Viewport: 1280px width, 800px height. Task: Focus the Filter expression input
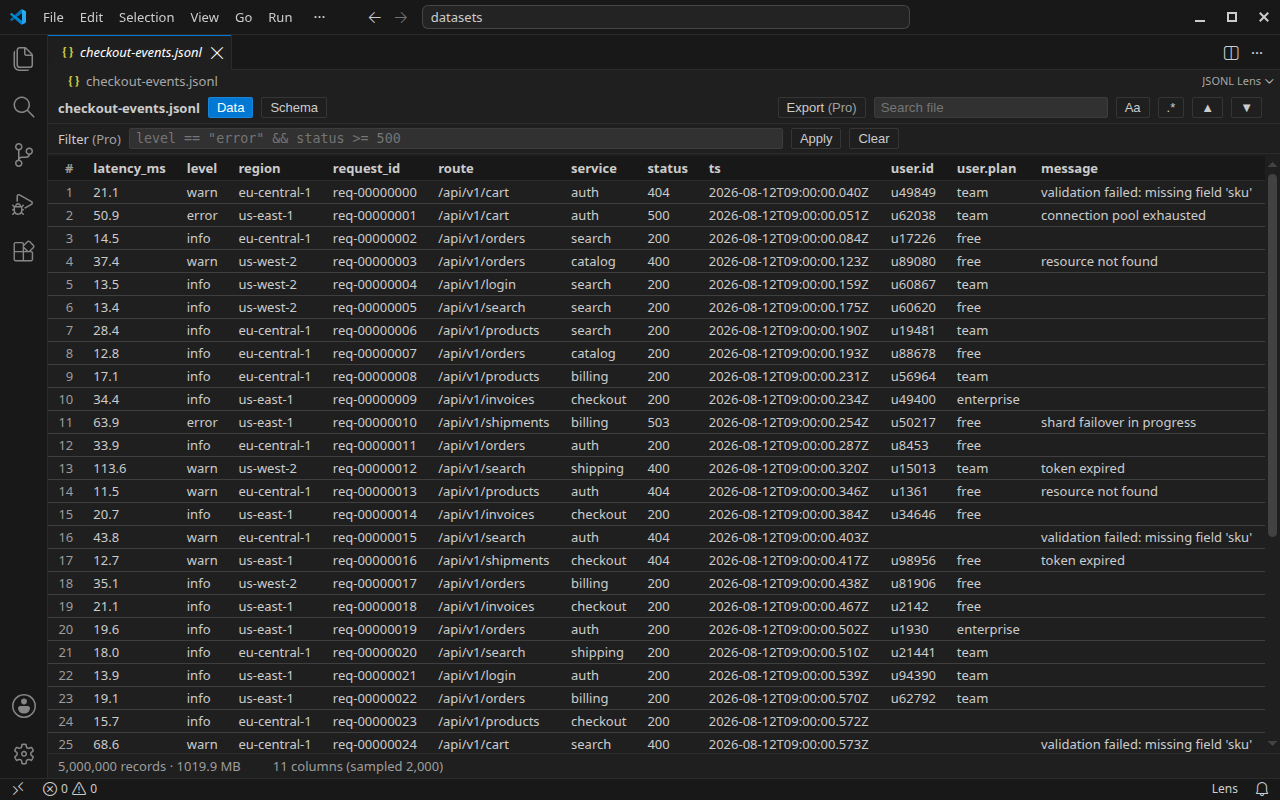pos(455,139)
